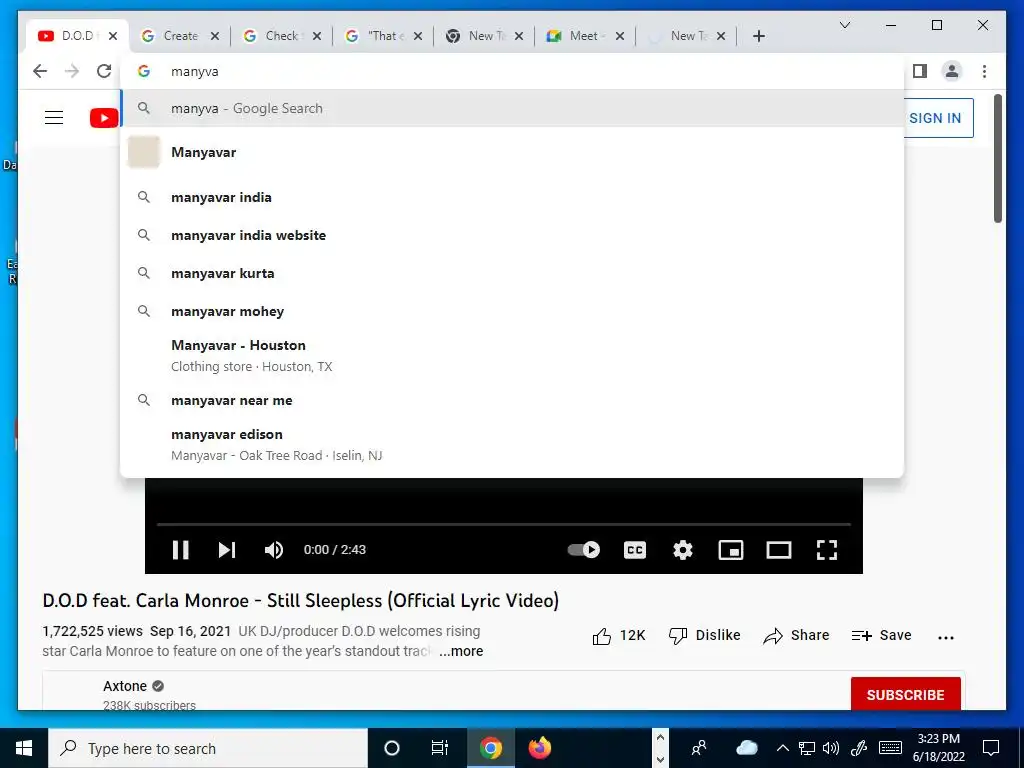Switch to the D.O.D YouTube tab

pos(77,36)
